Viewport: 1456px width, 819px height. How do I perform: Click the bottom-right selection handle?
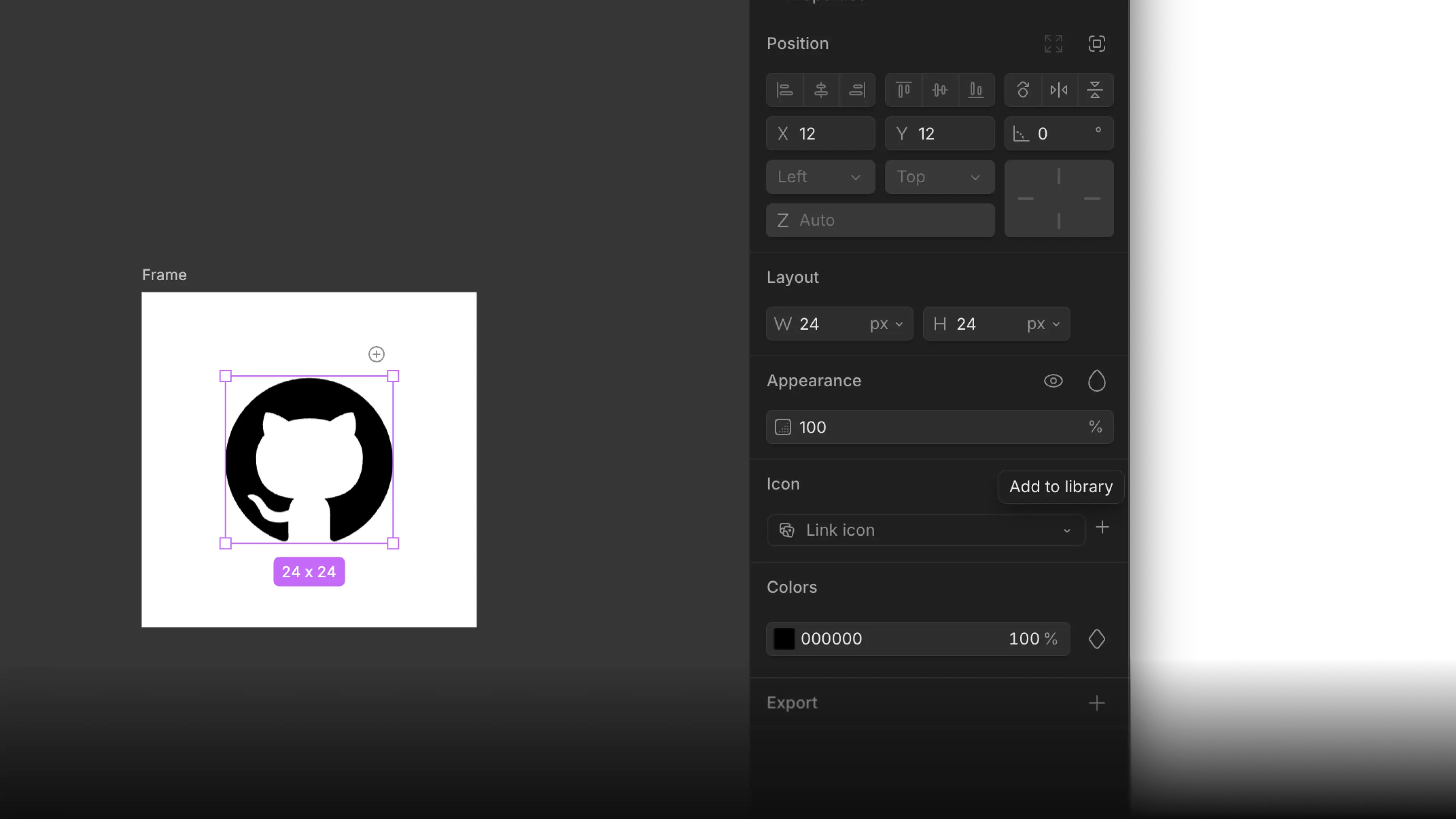[x=393, y=543]
